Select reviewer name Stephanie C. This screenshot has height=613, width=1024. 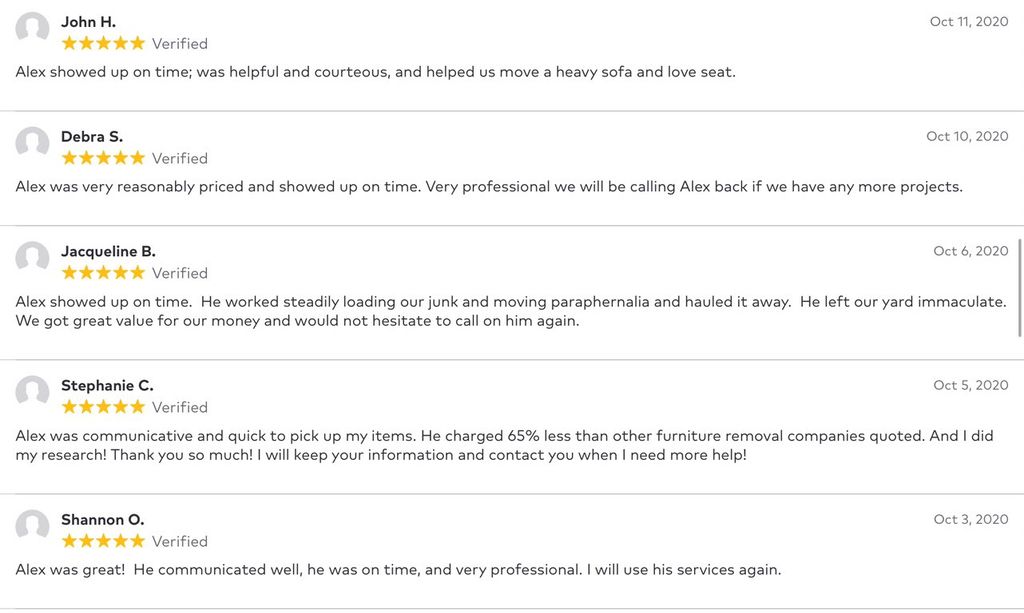pyautogui.click(x=108, y=386)
